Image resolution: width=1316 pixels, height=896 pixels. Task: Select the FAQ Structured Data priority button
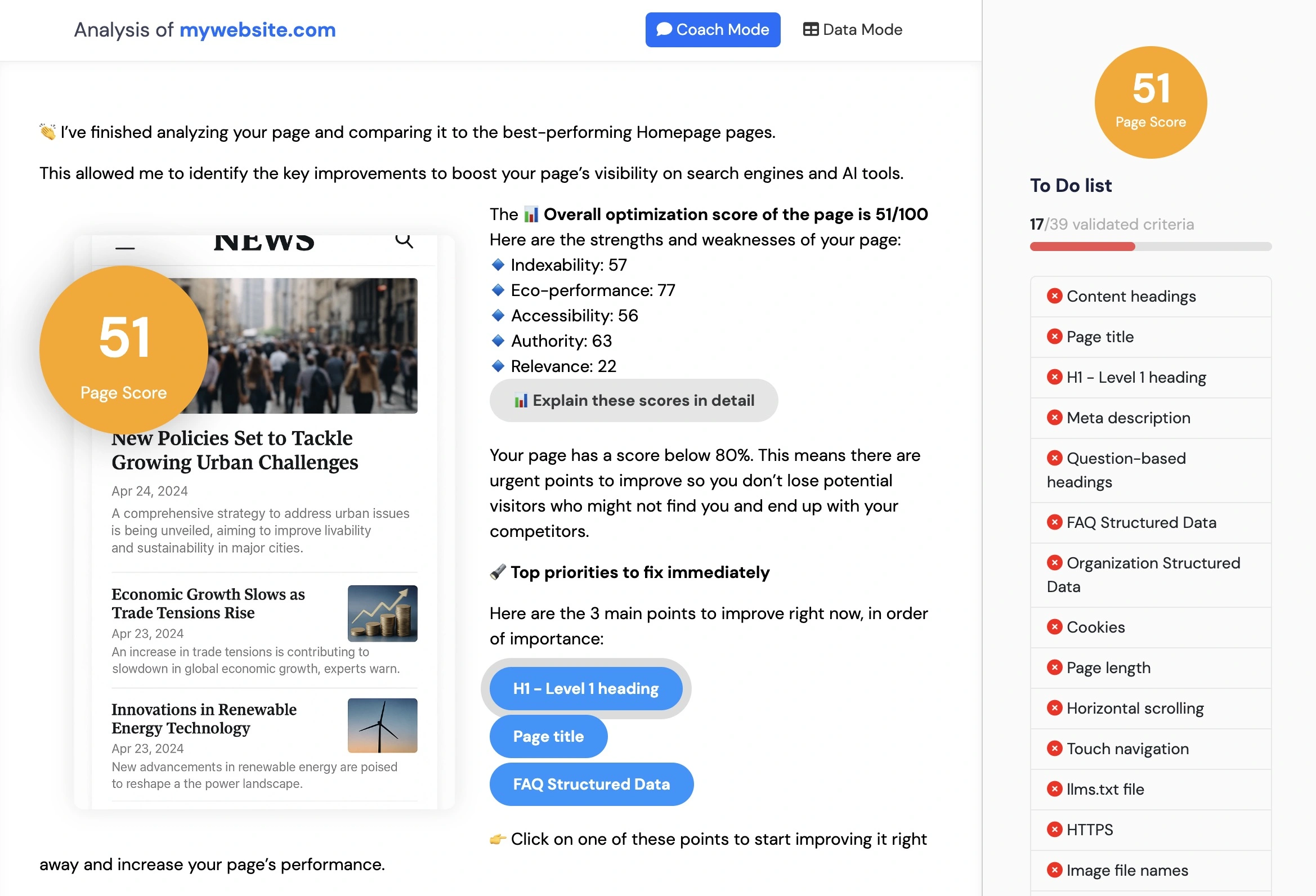(591, 784)
